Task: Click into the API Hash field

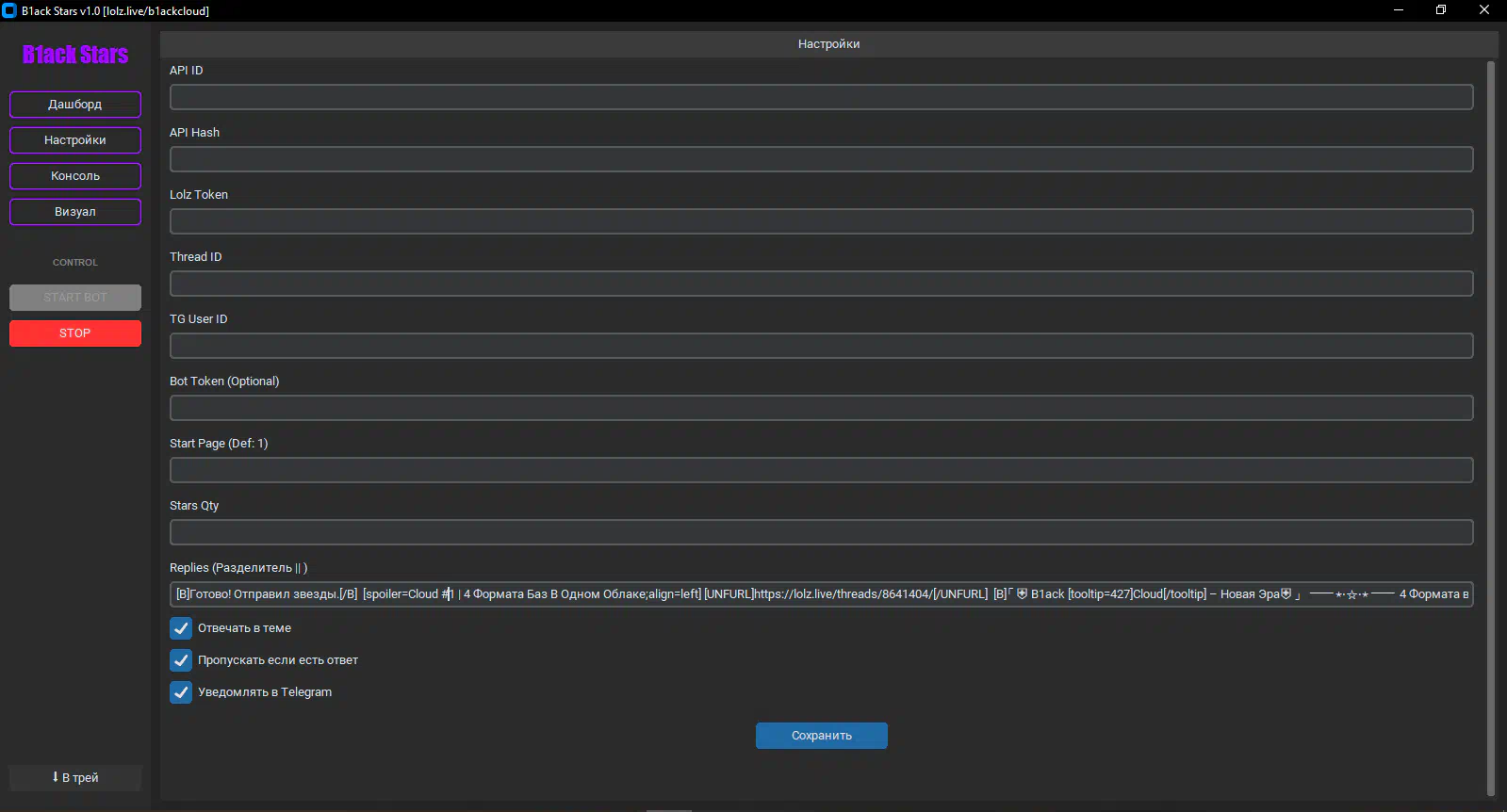Action: click(x=821, y=159)
